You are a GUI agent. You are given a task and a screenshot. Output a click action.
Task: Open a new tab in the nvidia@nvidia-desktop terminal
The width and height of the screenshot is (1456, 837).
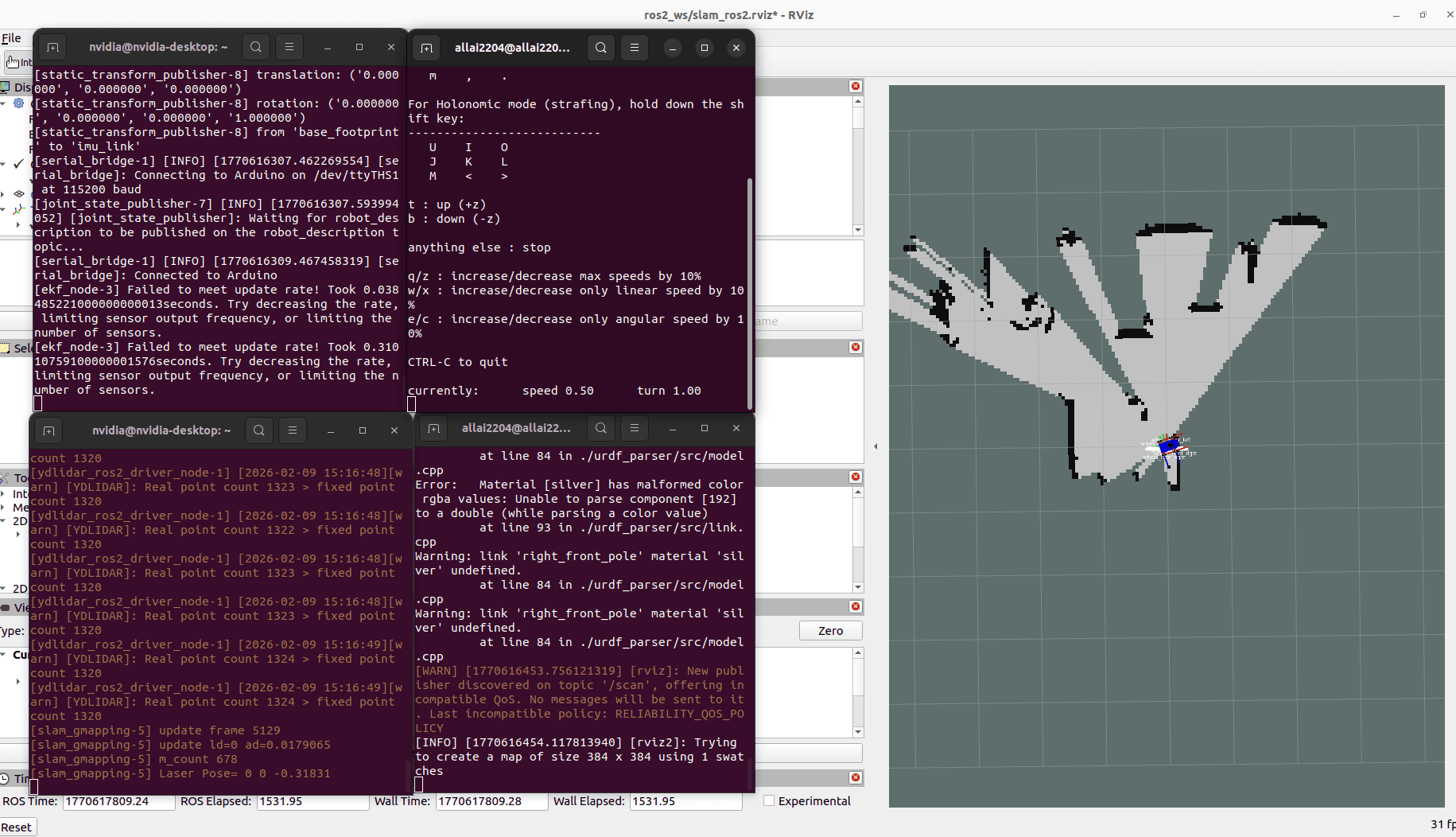[x=52, y=47]
